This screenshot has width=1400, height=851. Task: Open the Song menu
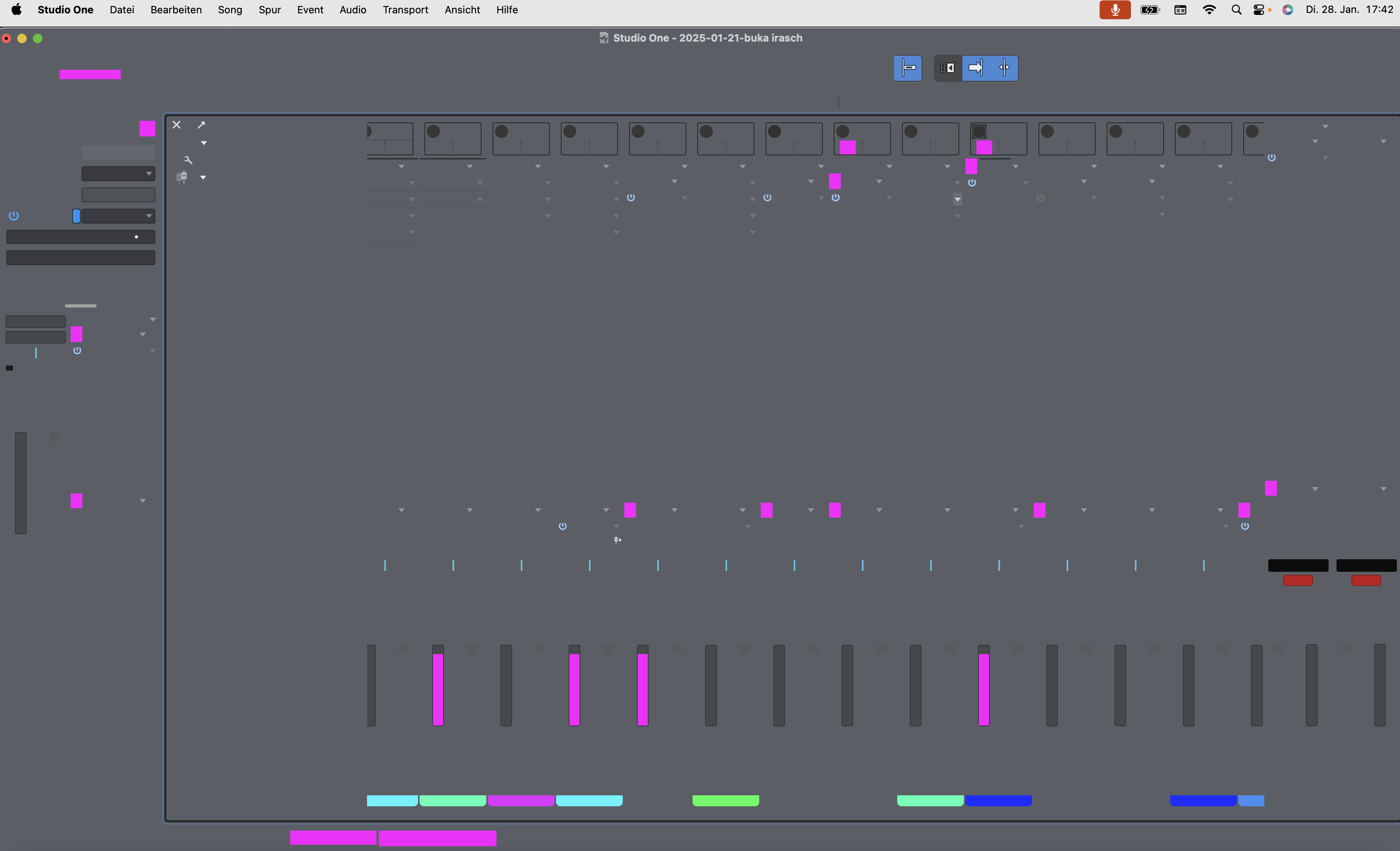[229, 10]
